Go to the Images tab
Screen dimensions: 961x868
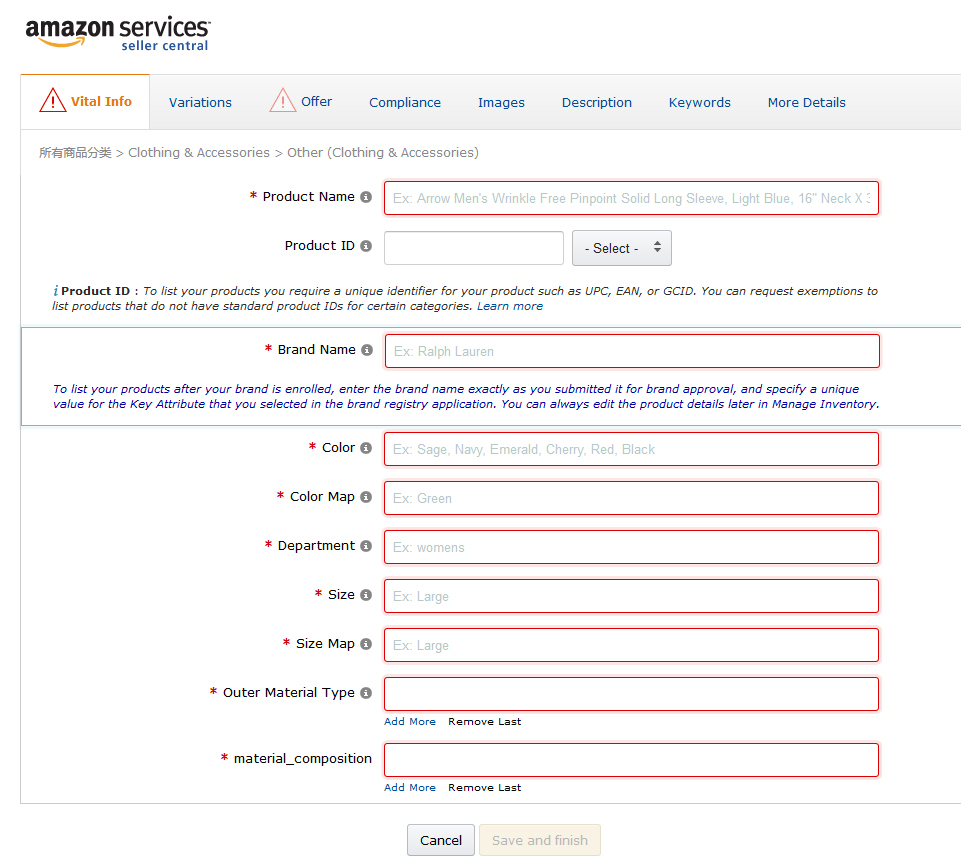[x=501, y=102]
